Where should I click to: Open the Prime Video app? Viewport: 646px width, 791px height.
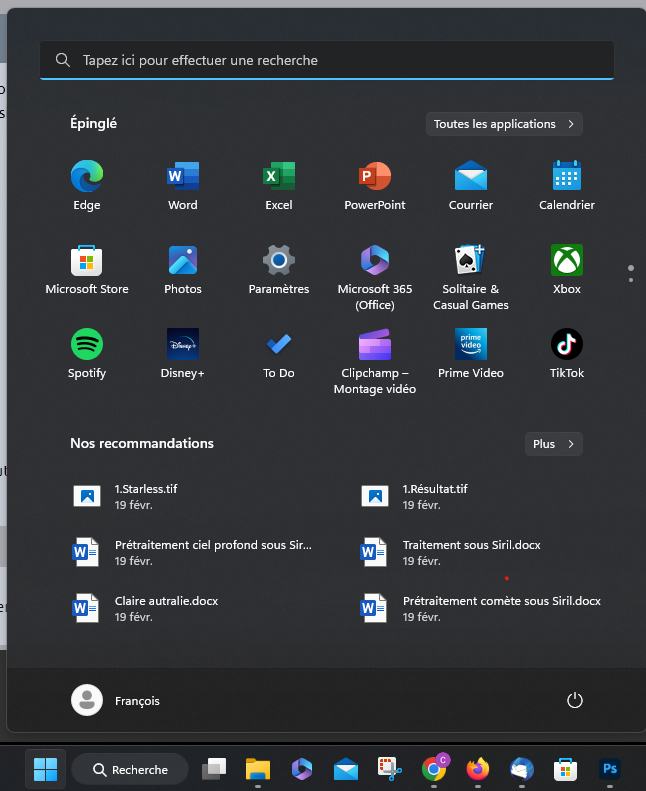click(x=471, y=354)
